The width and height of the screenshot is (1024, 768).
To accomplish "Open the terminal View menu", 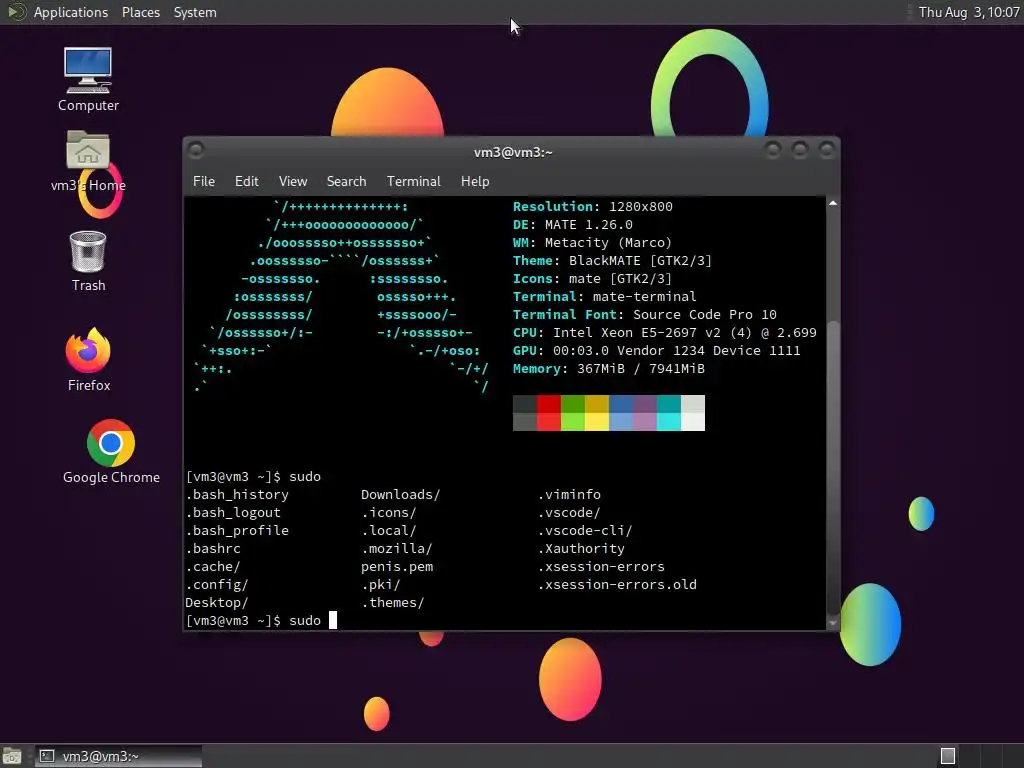I will [x=293, y=182].
